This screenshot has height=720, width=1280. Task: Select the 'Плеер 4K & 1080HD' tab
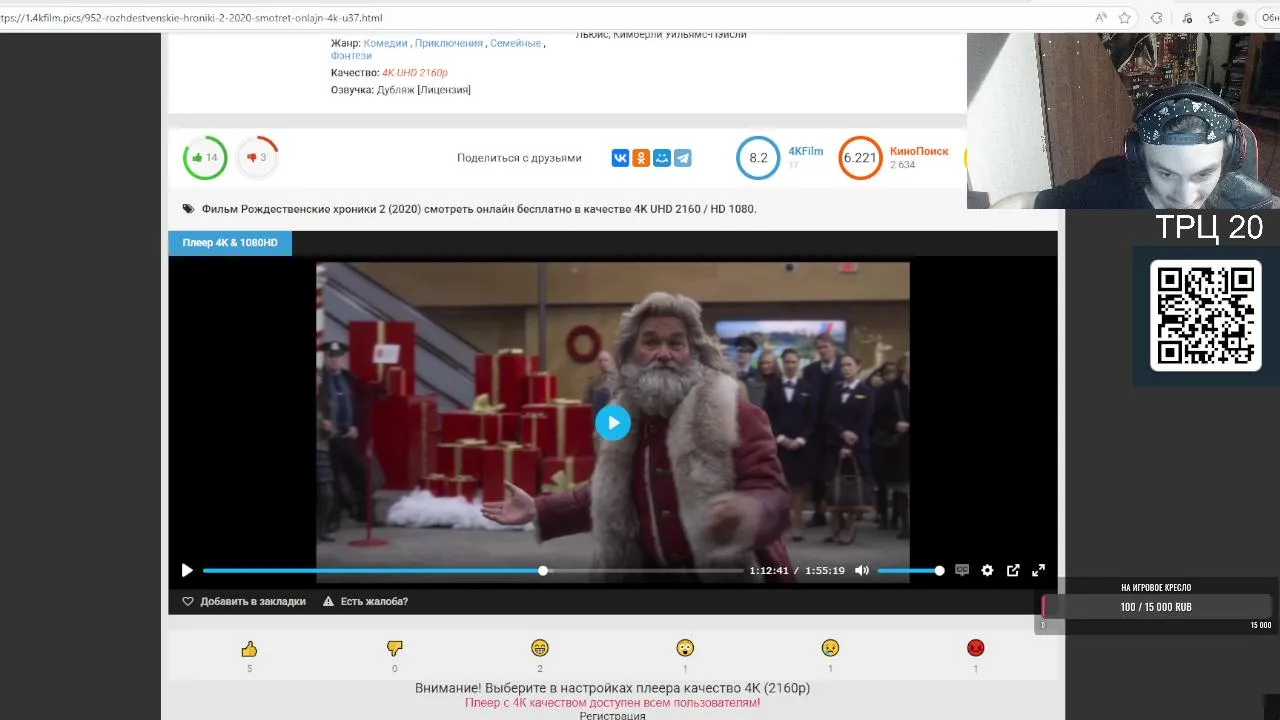(230, 243)
